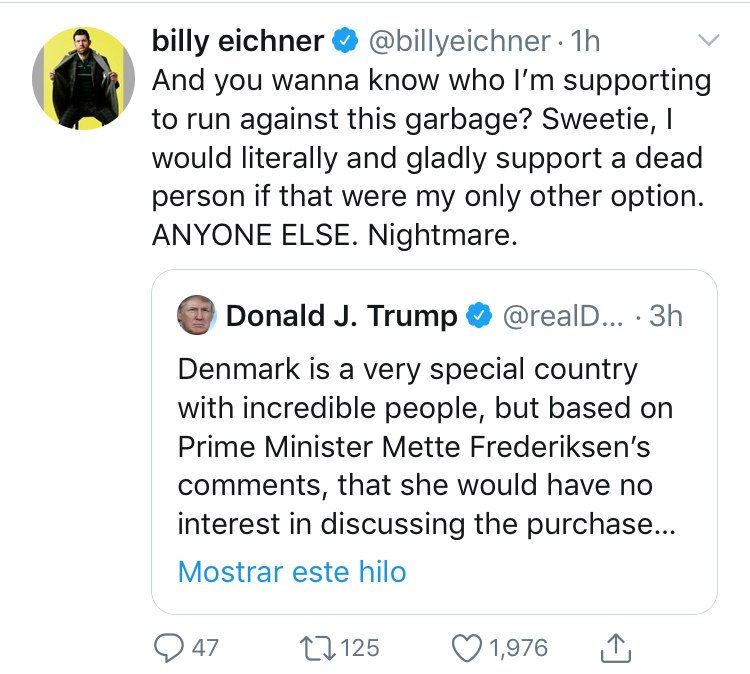Click the 47 replies count
Image resolution: width=750 pixels, height=674 pixels.
(205, 648)
